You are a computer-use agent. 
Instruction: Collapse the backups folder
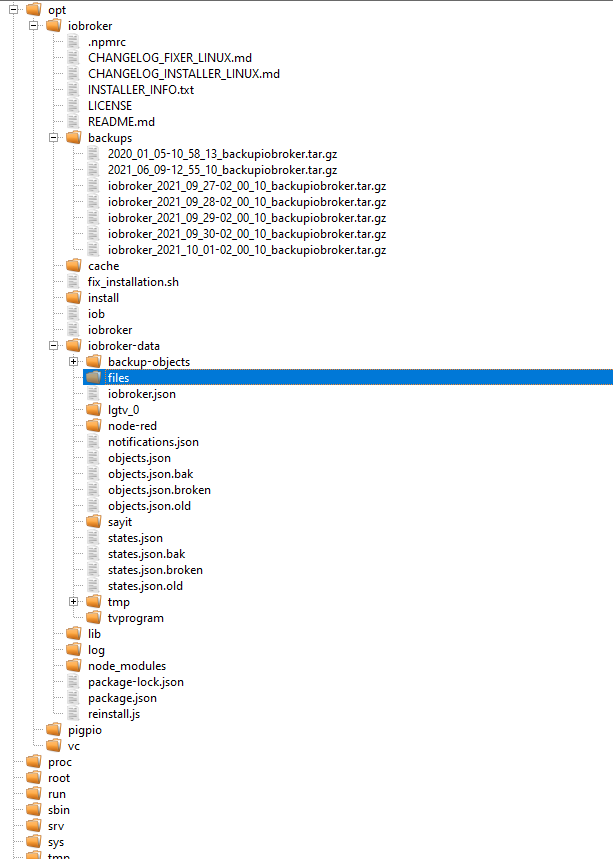(x=54, y=138)
